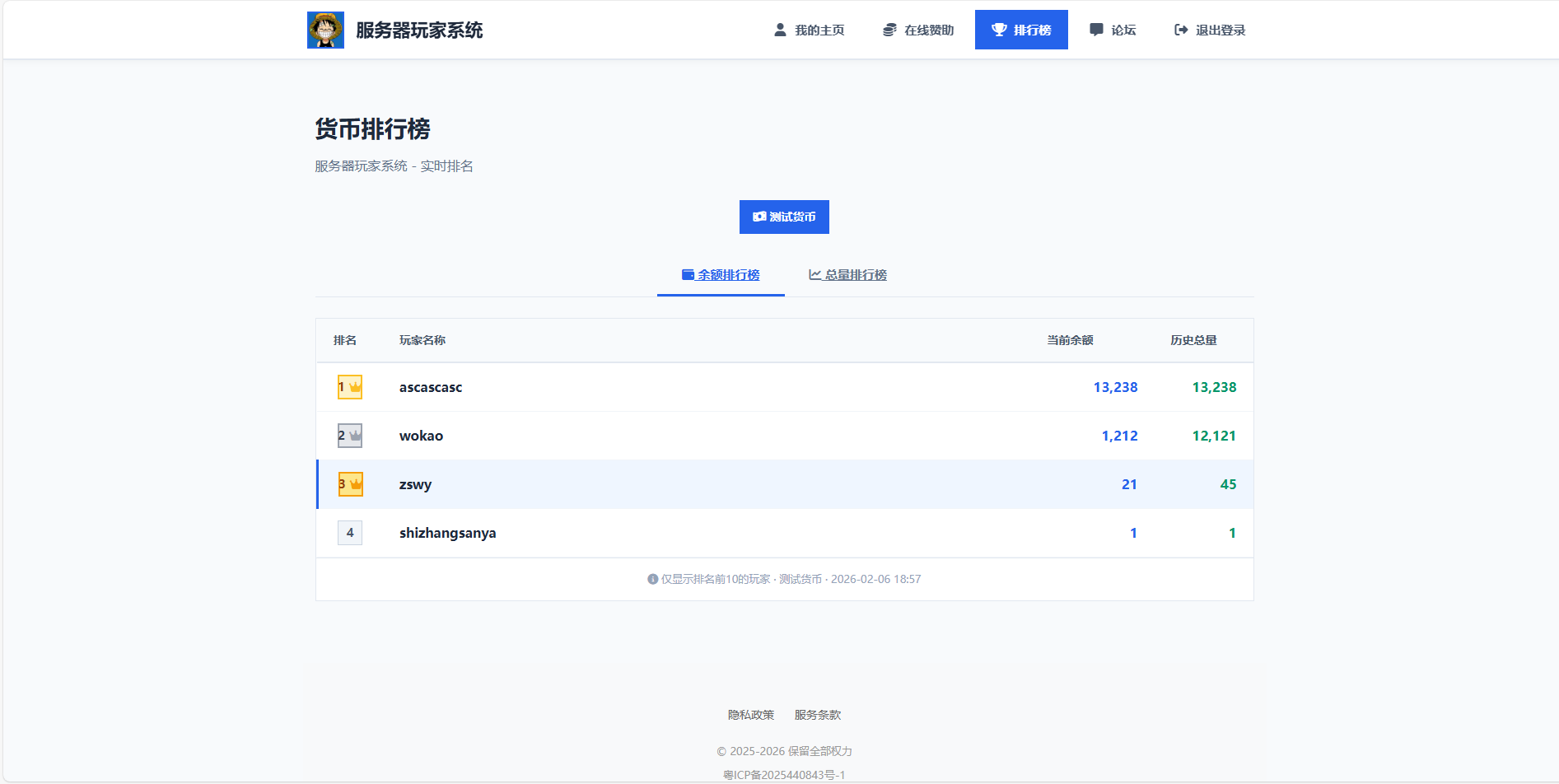Open the 隐私政策 link
1559x784 pixels.
pos(749,715)
